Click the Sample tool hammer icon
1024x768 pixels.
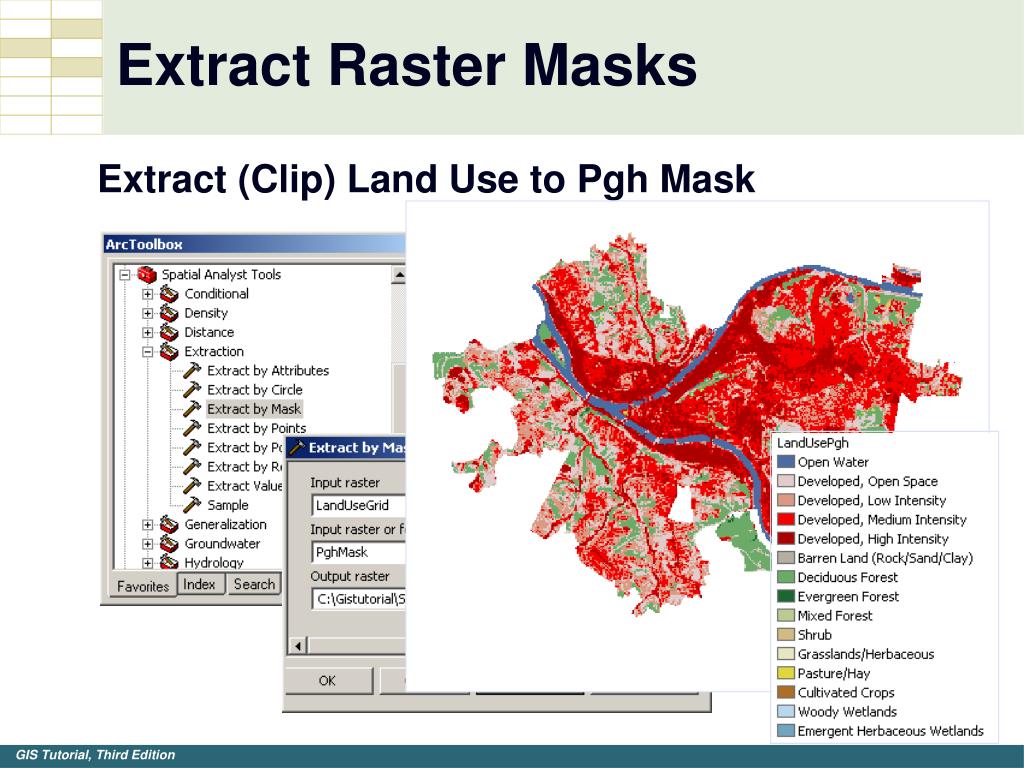[192, 505]
